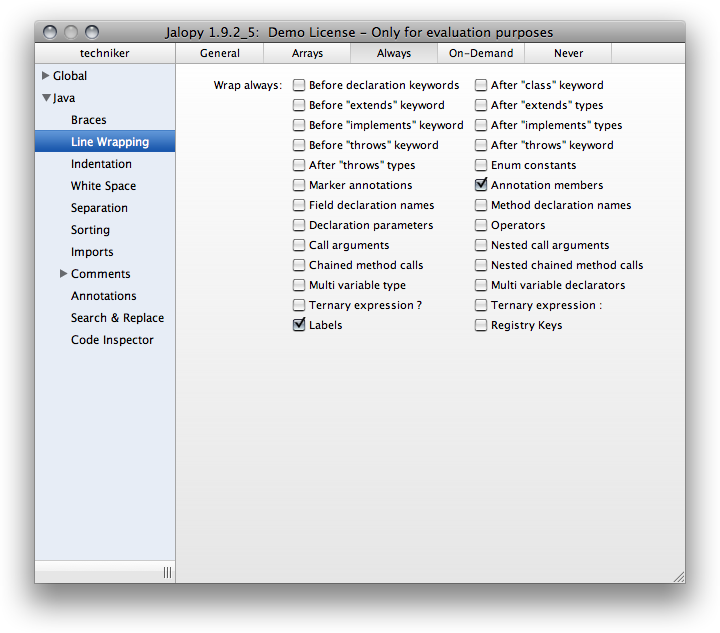This screenshot has width=720, height=633.
Task: Enable Before declaration keywords wrapping
Action: coord(299,85)
